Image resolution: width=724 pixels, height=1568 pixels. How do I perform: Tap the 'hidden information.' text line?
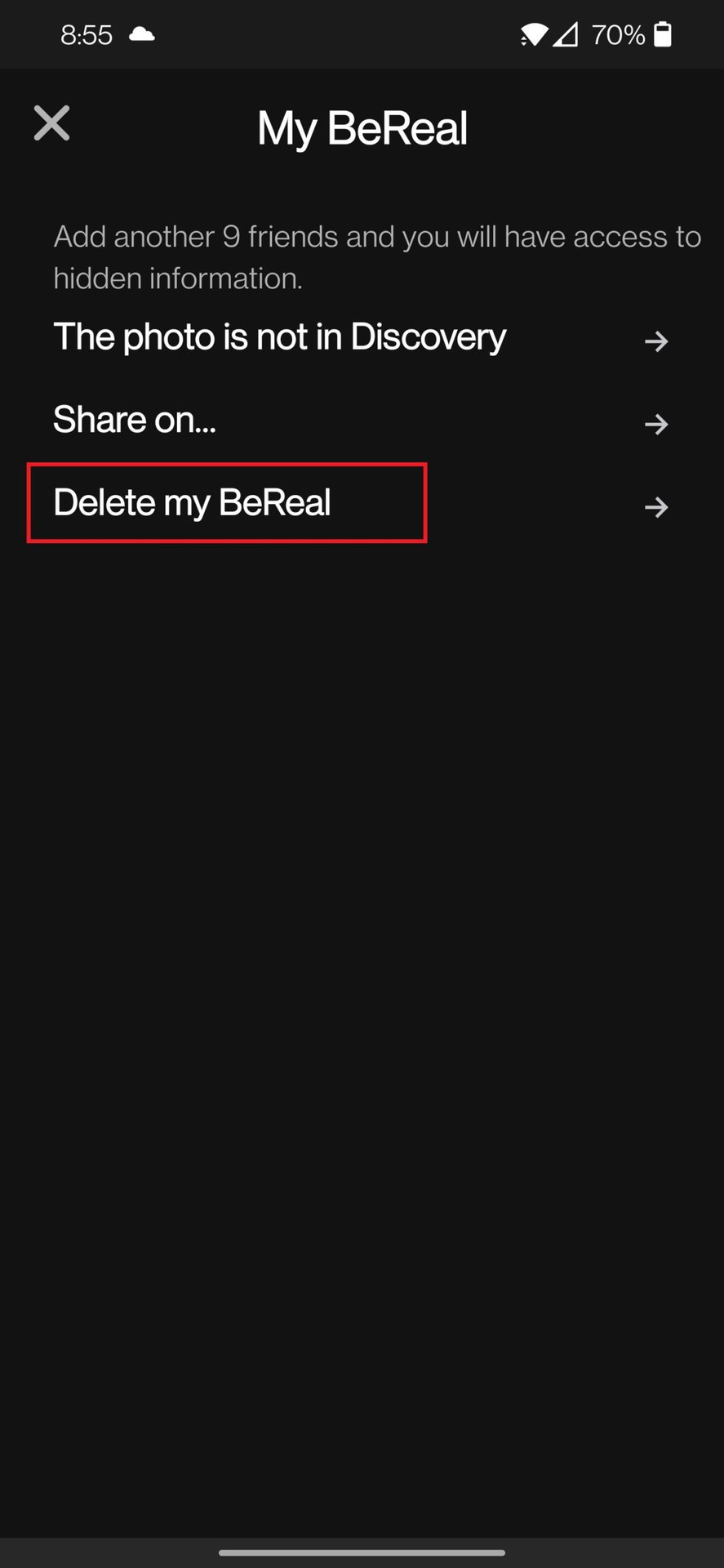point(178,278)
